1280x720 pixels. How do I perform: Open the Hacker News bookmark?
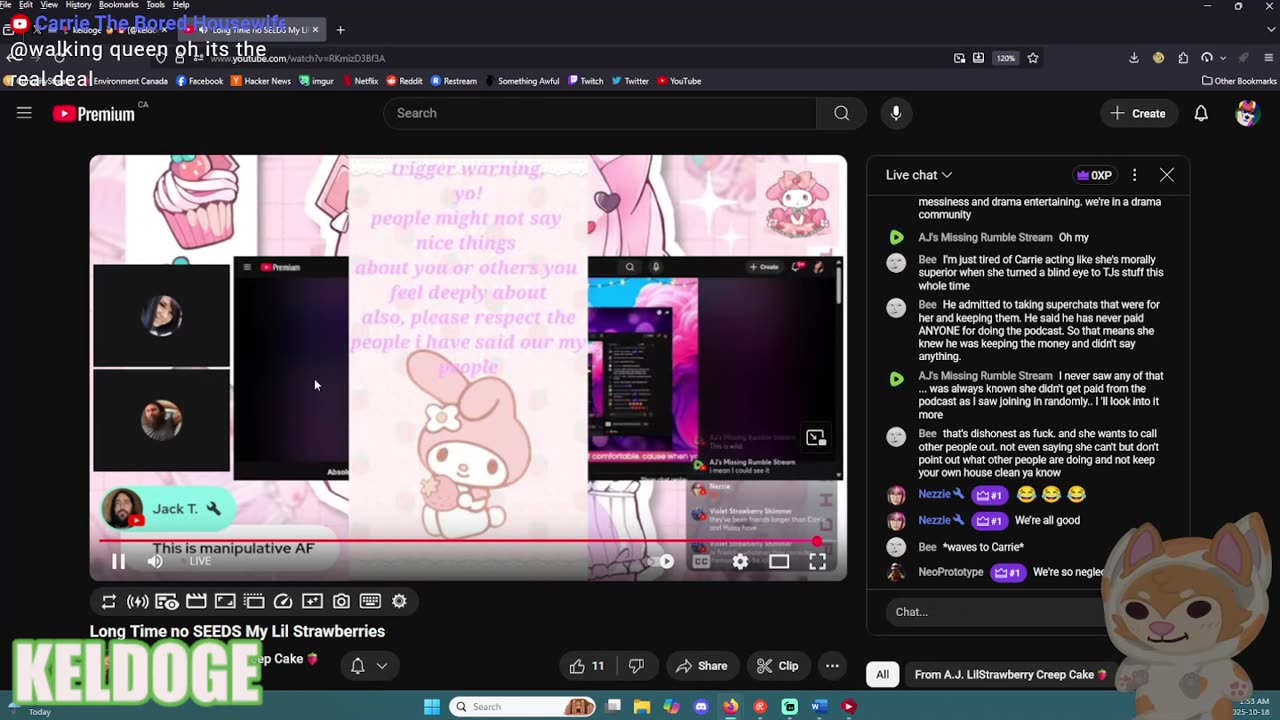click(x=261, y=81)
